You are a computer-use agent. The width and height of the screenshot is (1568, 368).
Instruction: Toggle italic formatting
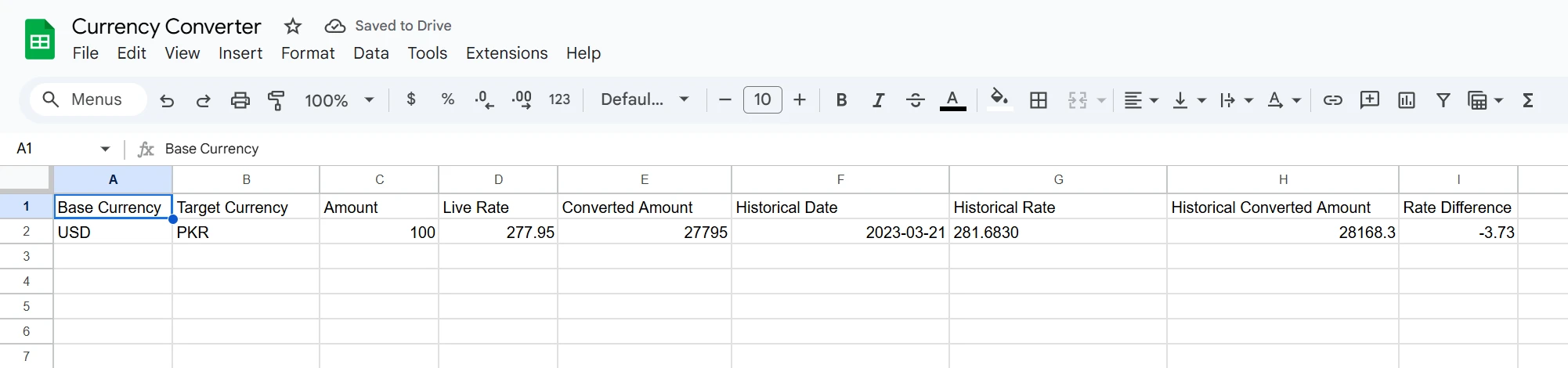[x=879, y=100]
